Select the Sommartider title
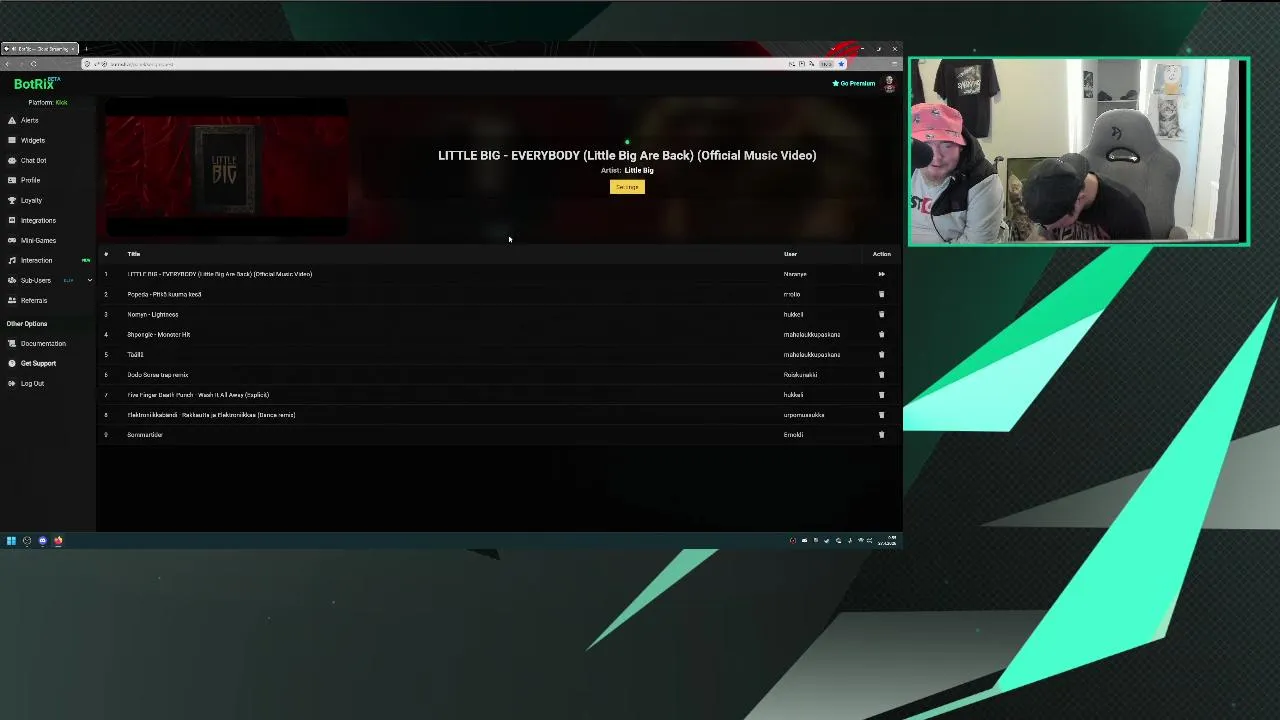Image resolution: width=1280 pixels, height=720 pixels. [x=145, y=435]
